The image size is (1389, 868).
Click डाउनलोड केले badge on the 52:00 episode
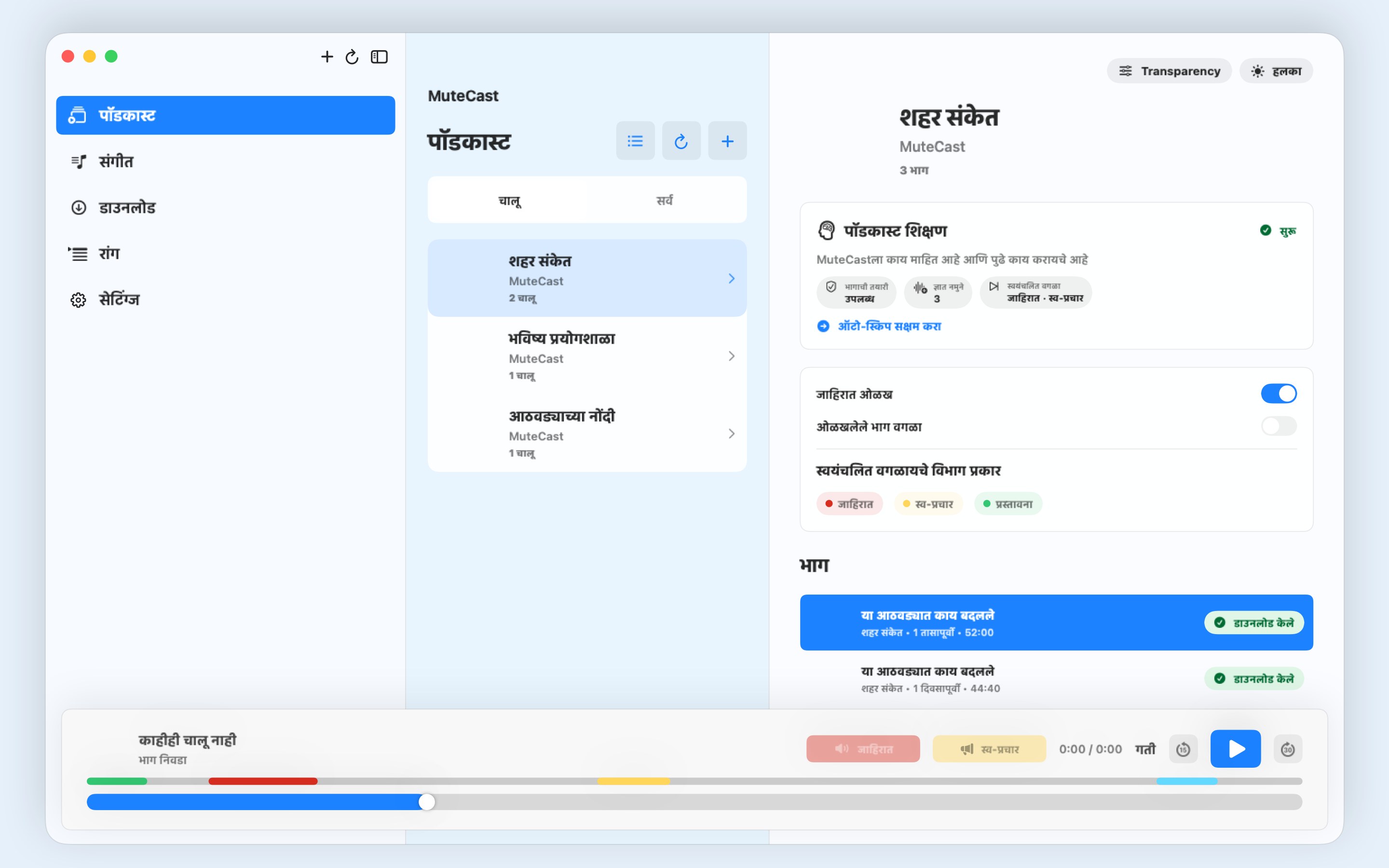pos(1253,623)
